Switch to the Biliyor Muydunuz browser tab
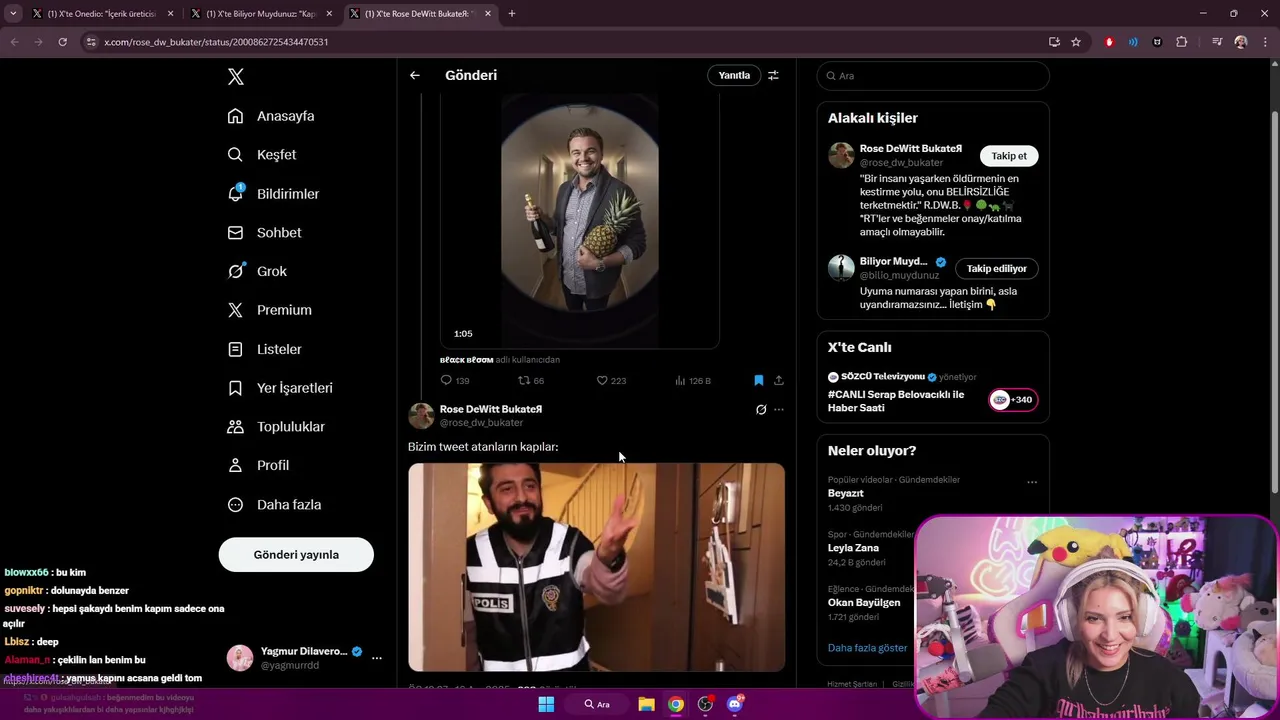 (260, 14)
